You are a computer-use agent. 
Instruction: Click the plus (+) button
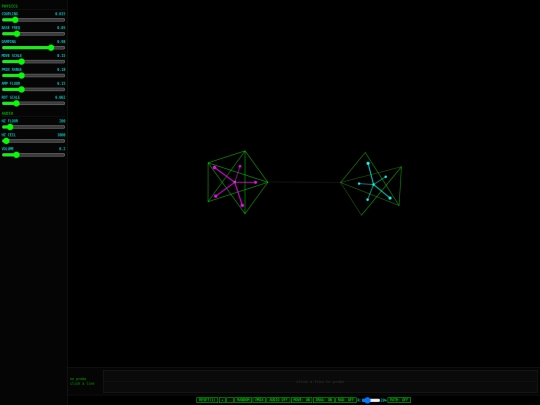[222, 400]
